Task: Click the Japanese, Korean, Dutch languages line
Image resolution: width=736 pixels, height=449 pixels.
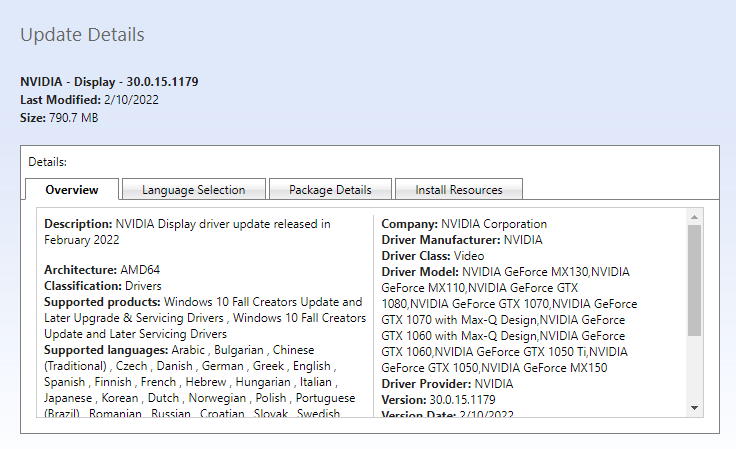Action: pos(199,398)
